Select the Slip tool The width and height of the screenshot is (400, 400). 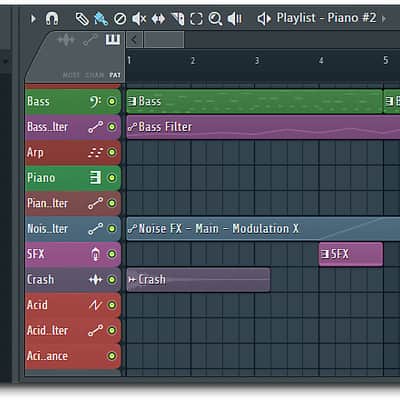pos(158,19)
